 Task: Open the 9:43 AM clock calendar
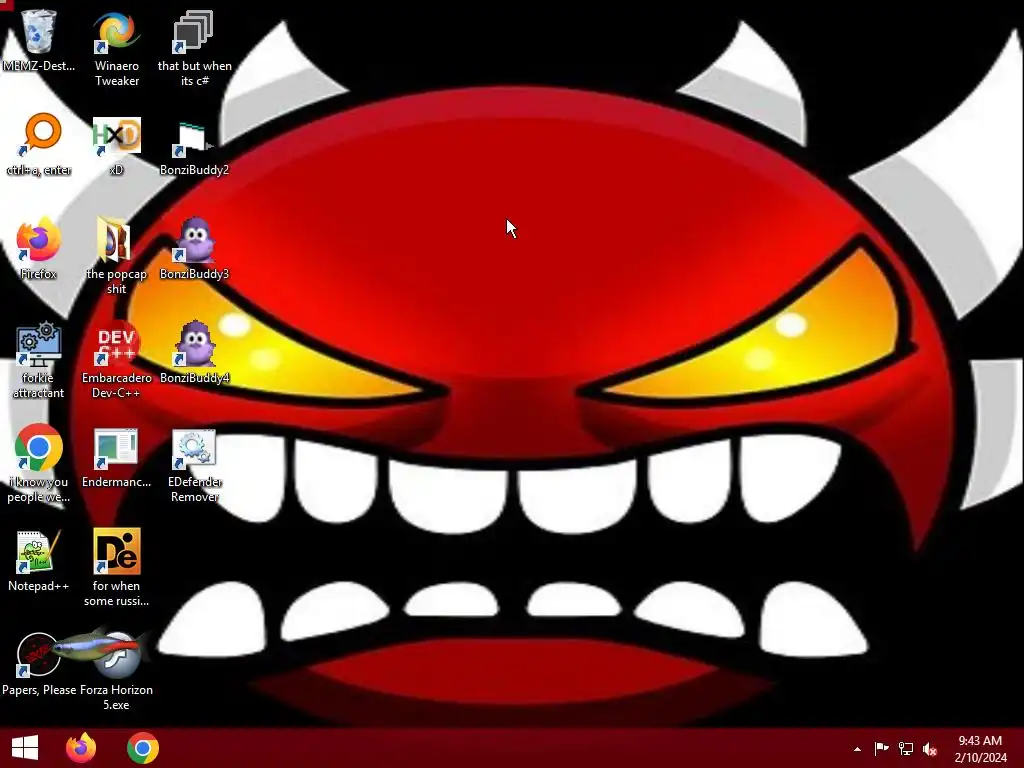(x=980, y=748)
